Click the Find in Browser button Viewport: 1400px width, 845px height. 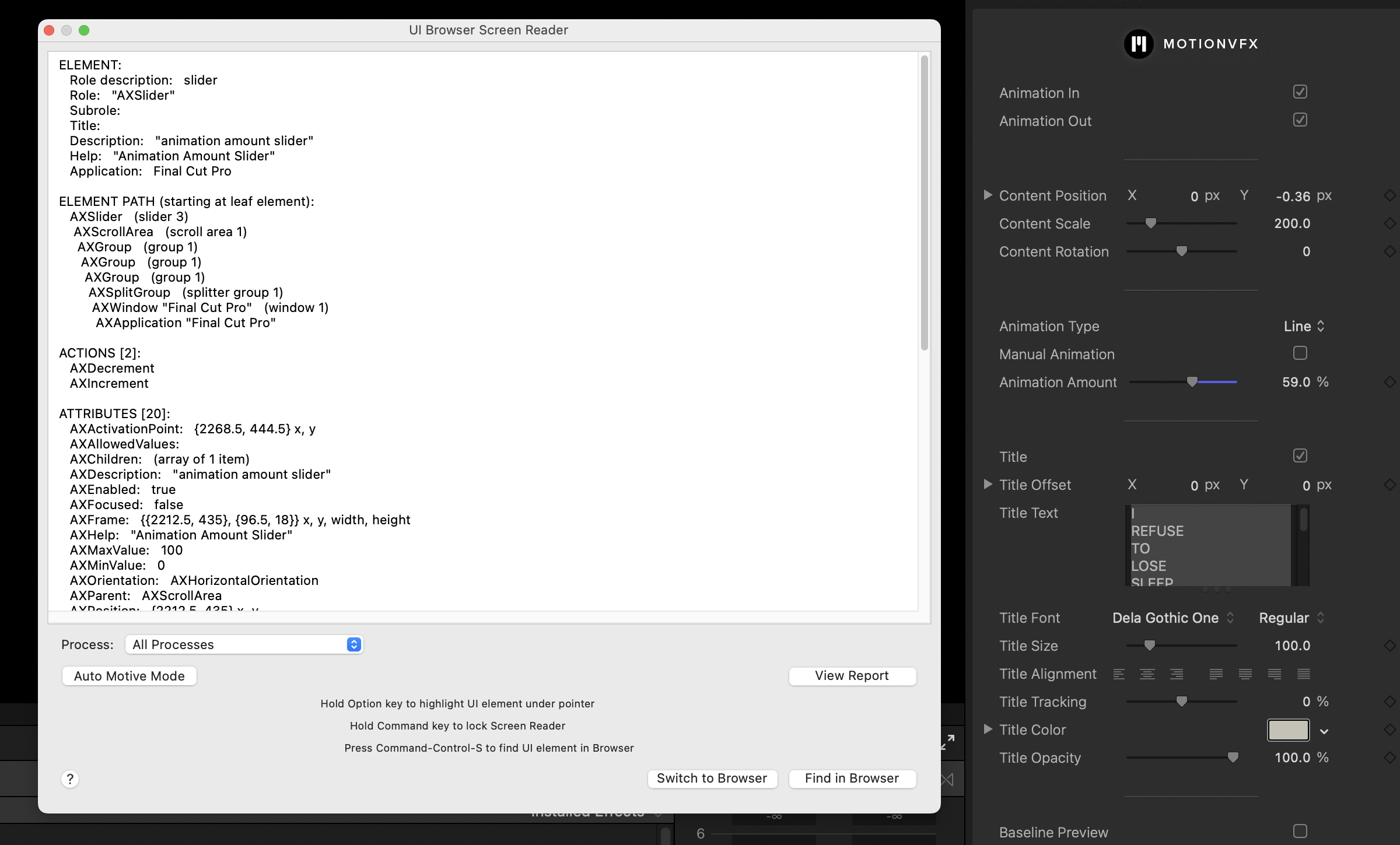[852, 779]
